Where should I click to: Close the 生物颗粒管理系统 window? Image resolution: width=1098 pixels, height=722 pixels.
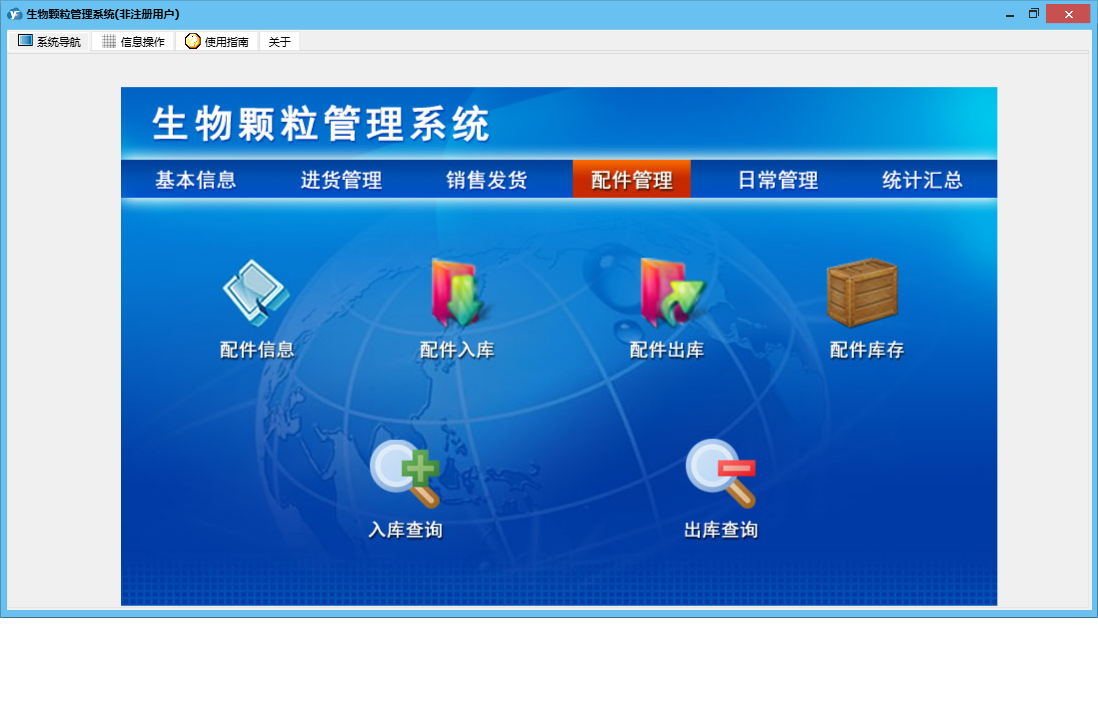1068,14
